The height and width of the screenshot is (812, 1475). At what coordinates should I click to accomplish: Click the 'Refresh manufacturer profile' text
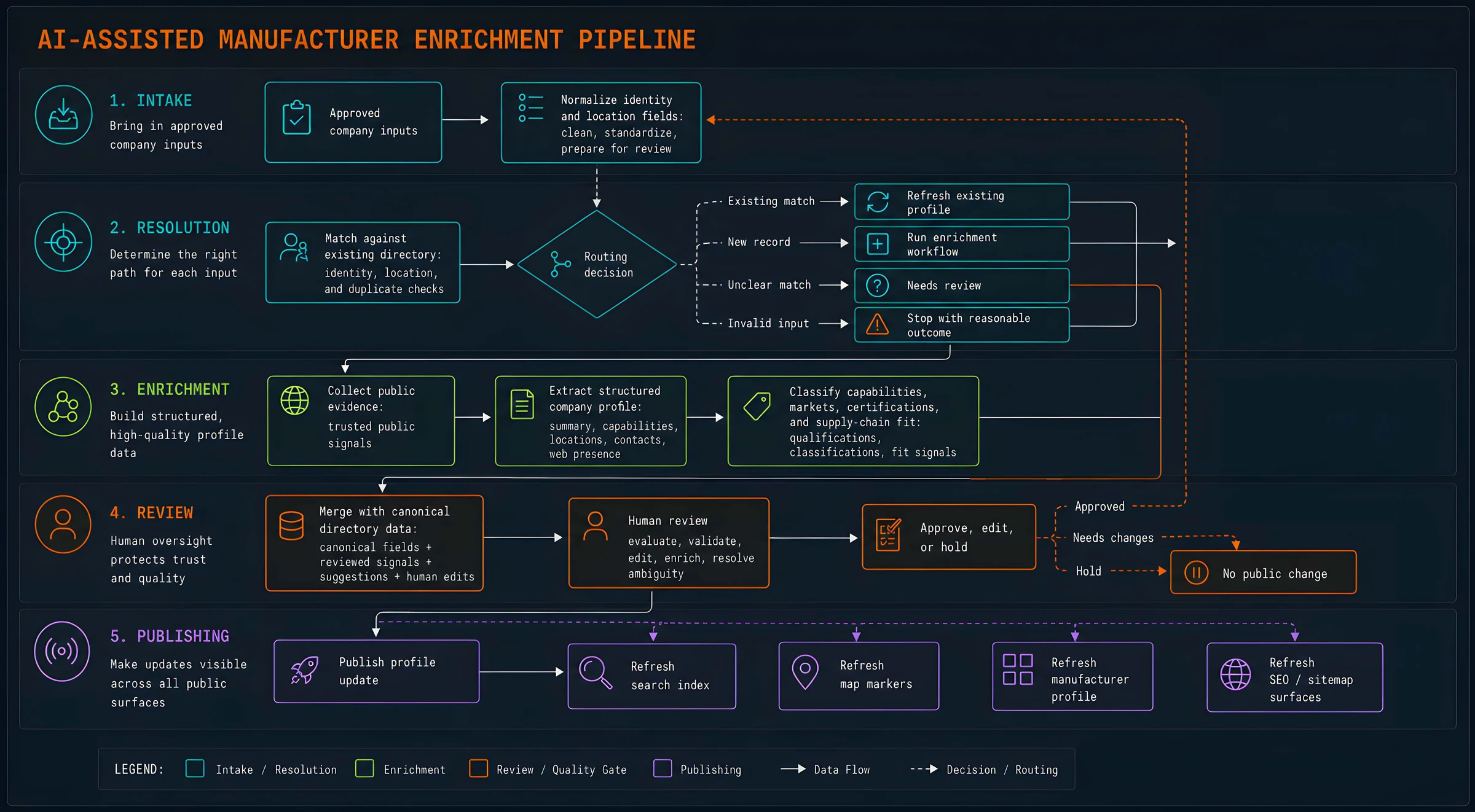1090,679
